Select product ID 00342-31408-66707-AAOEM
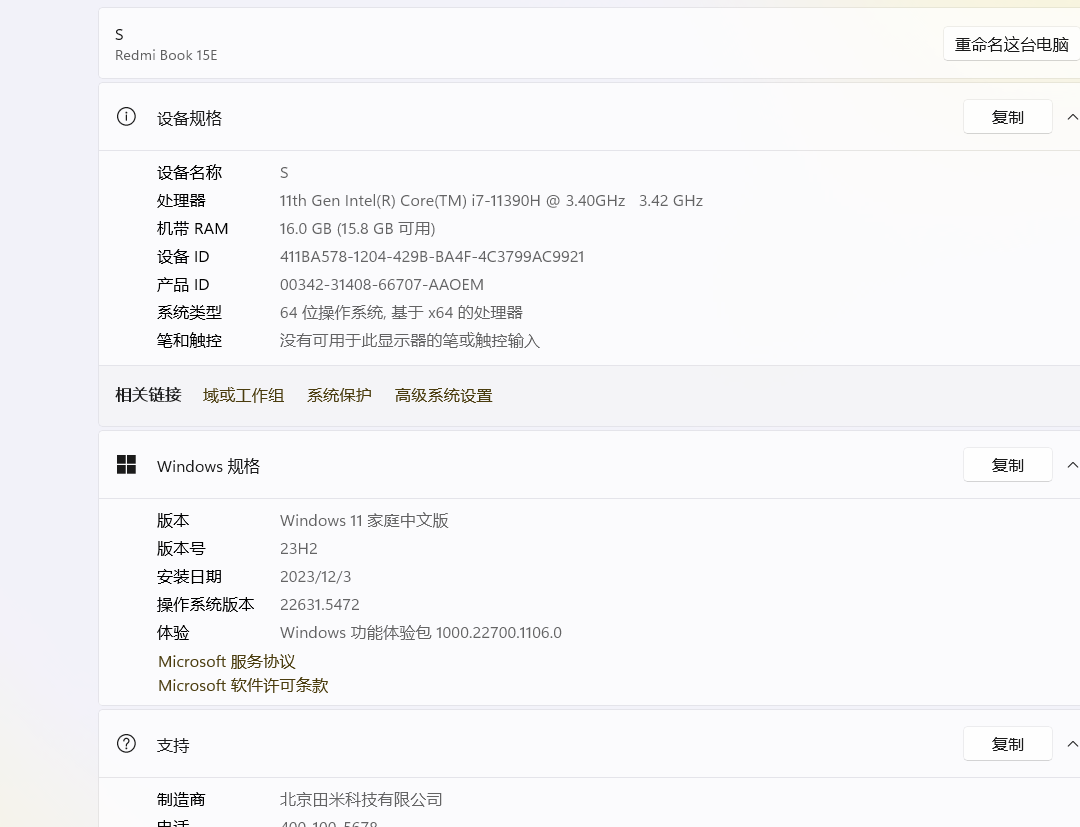The width and height of the screenshot is (1080, 827). (x=382, y=285)
